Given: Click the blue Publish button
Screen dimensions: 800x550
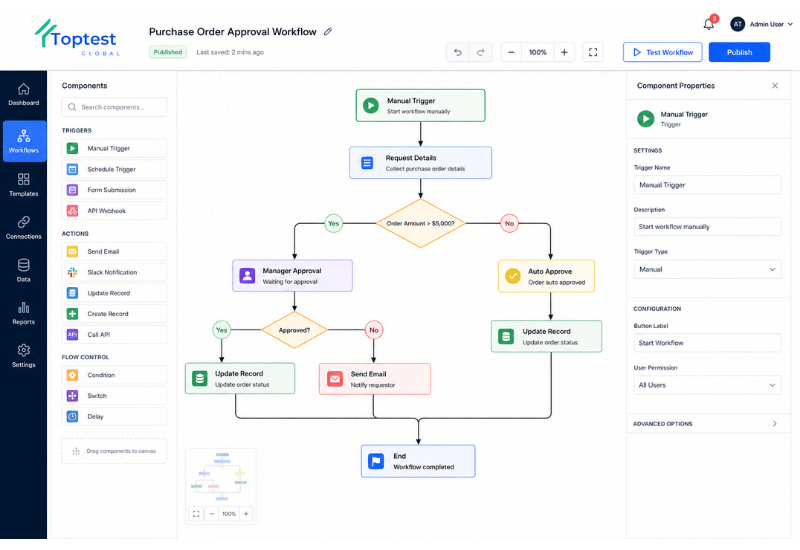Looking at the screenshot, I should [739, 52].
